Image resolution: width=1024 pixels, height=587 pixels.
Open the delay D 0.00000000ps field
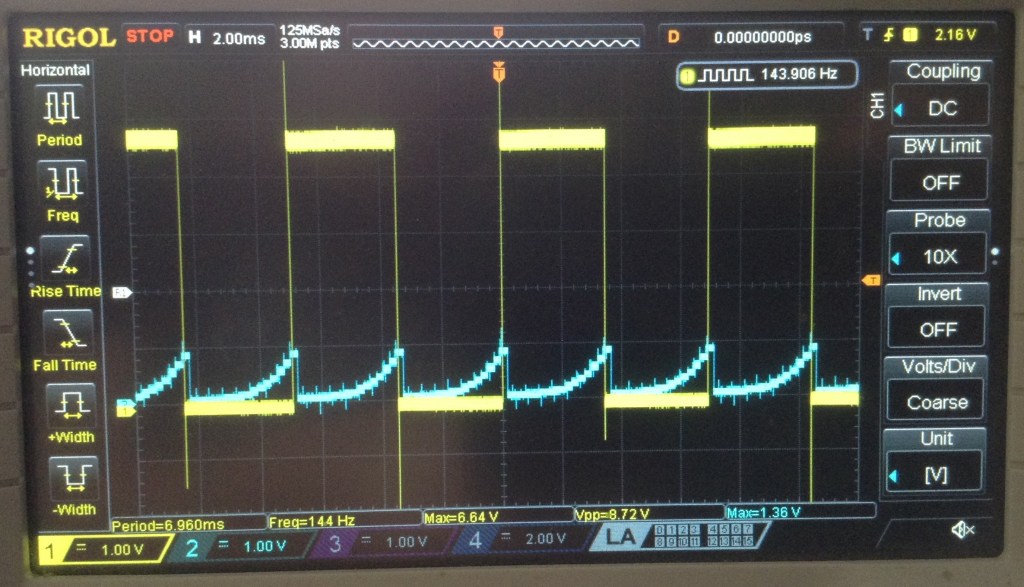pos(751,37)
